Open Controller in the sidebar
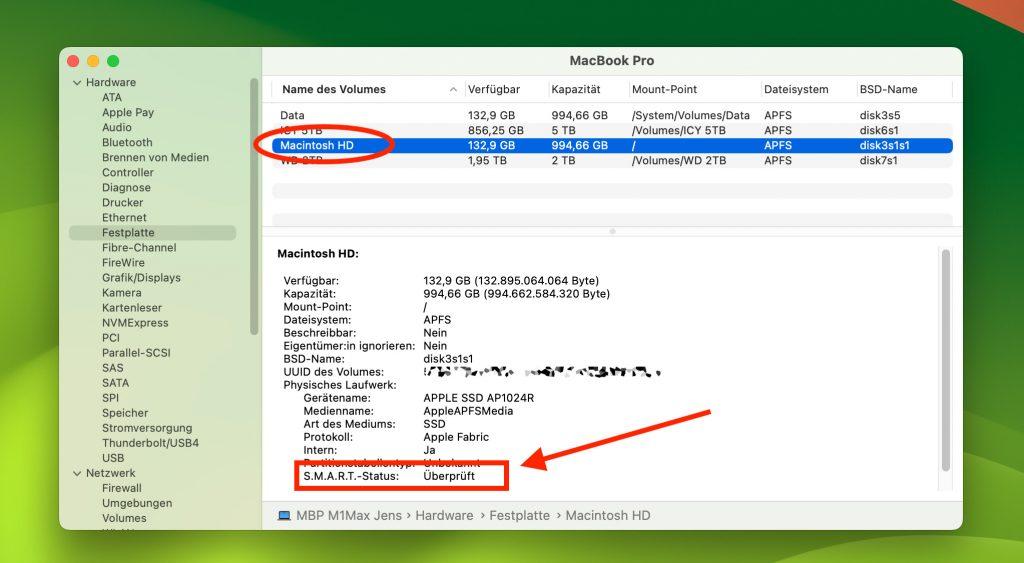The image size is (1024, 563). (128, 172)
